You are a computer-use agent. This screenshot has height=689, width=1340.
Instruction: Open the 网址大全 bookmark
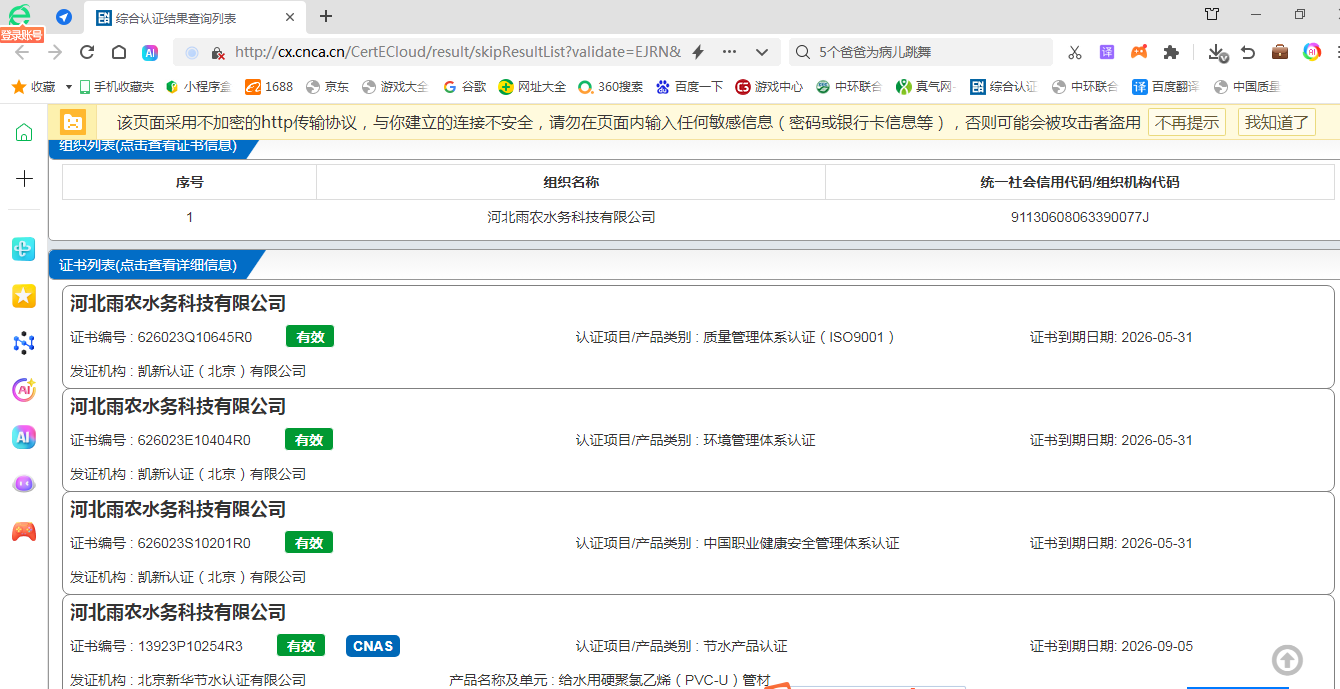(532, 87)
